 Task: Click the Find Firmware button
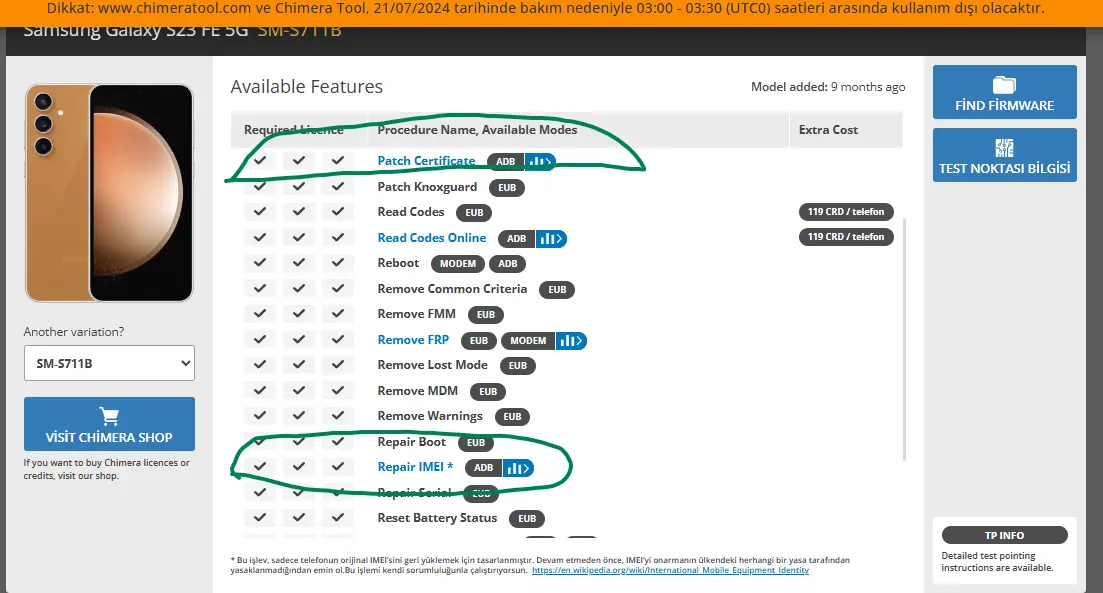(1005, 92)
